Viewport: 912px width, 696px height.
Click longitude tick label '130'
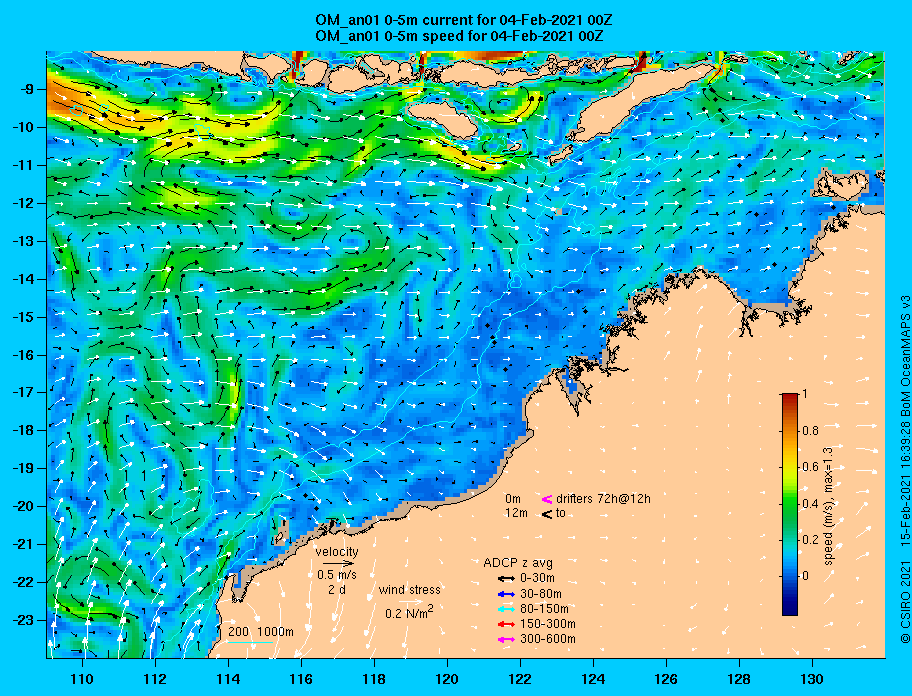click(812, 679)
